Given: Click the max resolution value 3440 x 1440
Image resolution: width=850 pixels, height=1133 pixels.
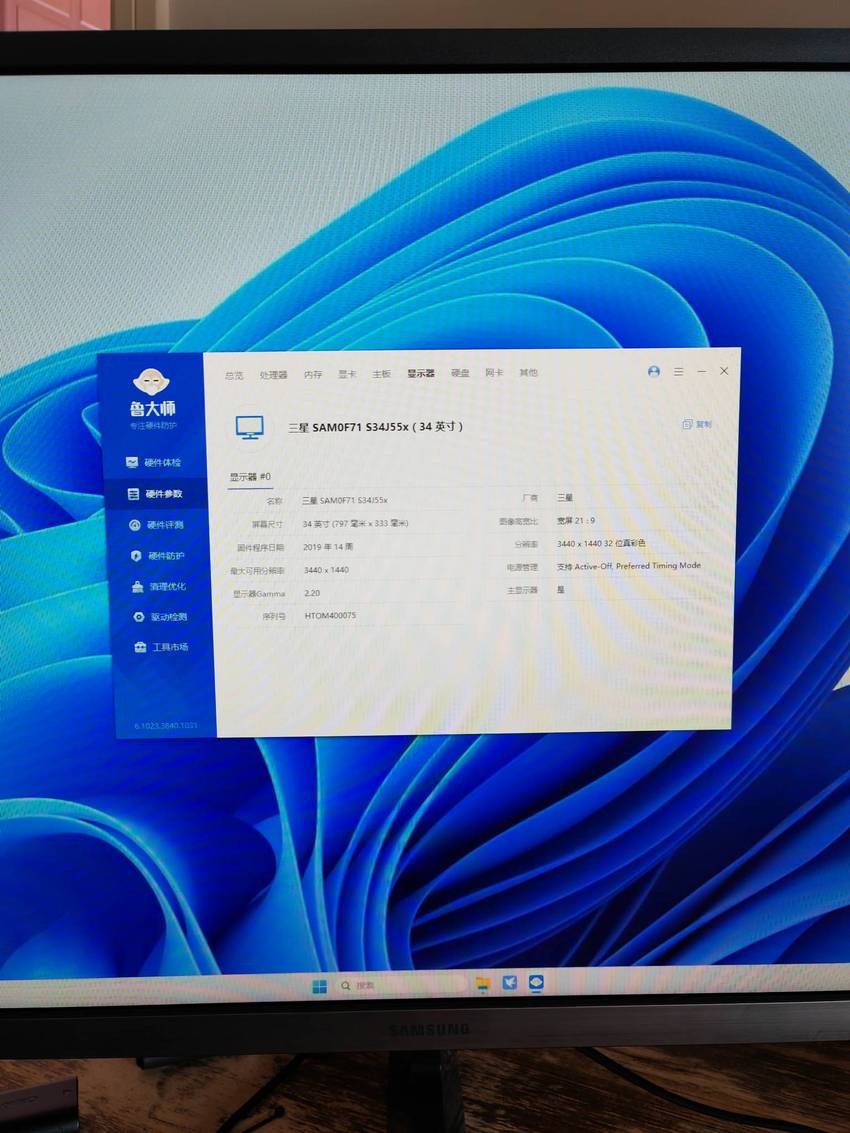Looking at the screenshot, I should (x=326, y=570).
